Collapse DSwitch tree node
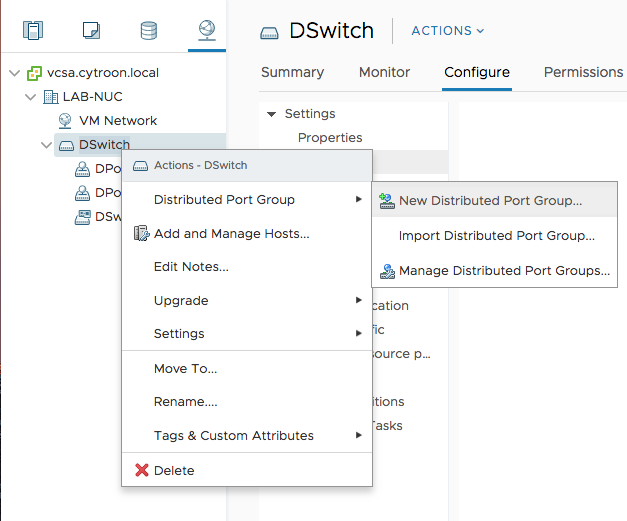This screenshot has width=627, height=521. tap(47, 145)
